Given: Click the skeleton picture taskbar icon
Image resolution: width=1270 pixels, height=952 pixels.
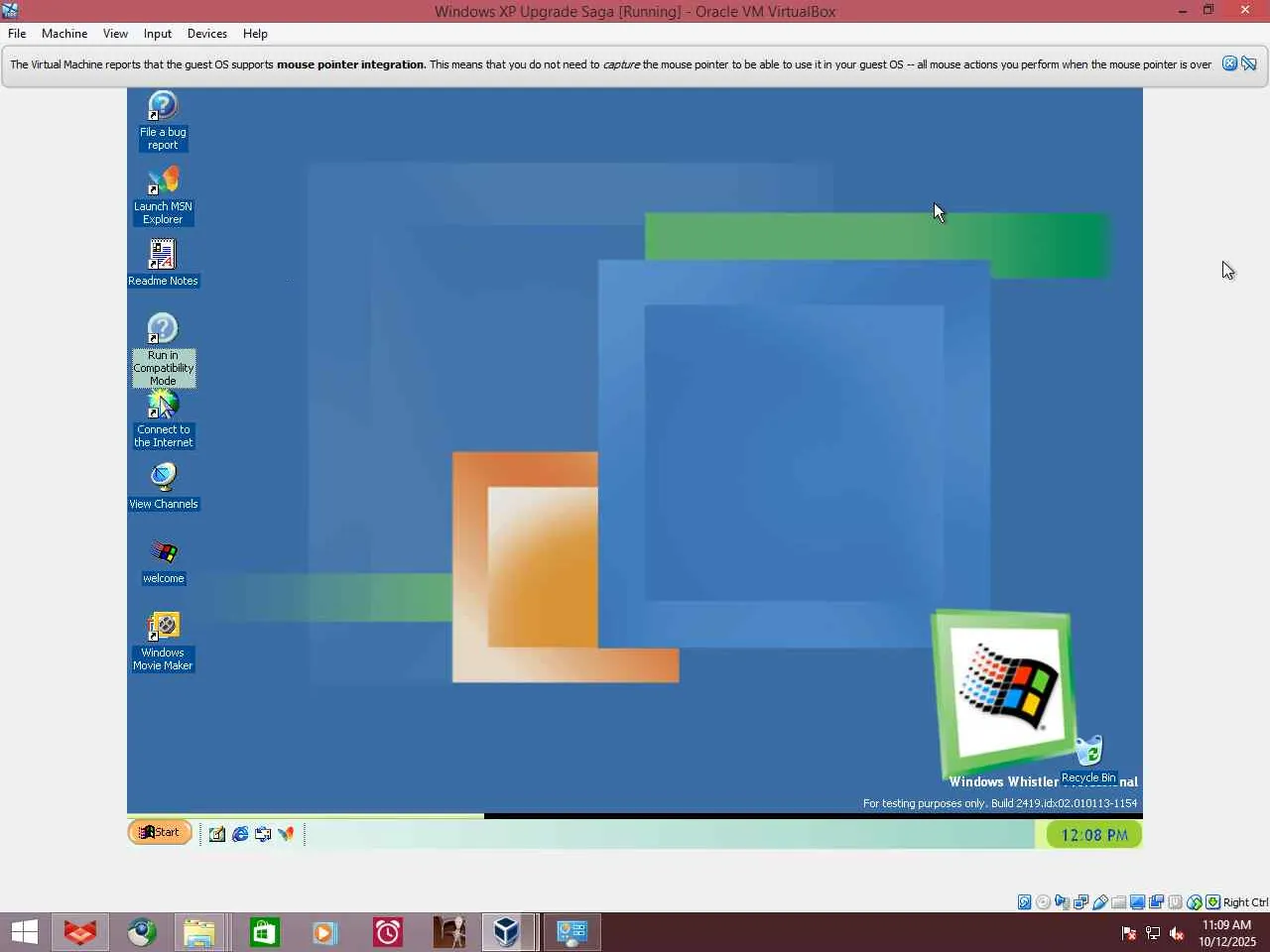Looking at the screenshot, I should click(x=448, y=932).
